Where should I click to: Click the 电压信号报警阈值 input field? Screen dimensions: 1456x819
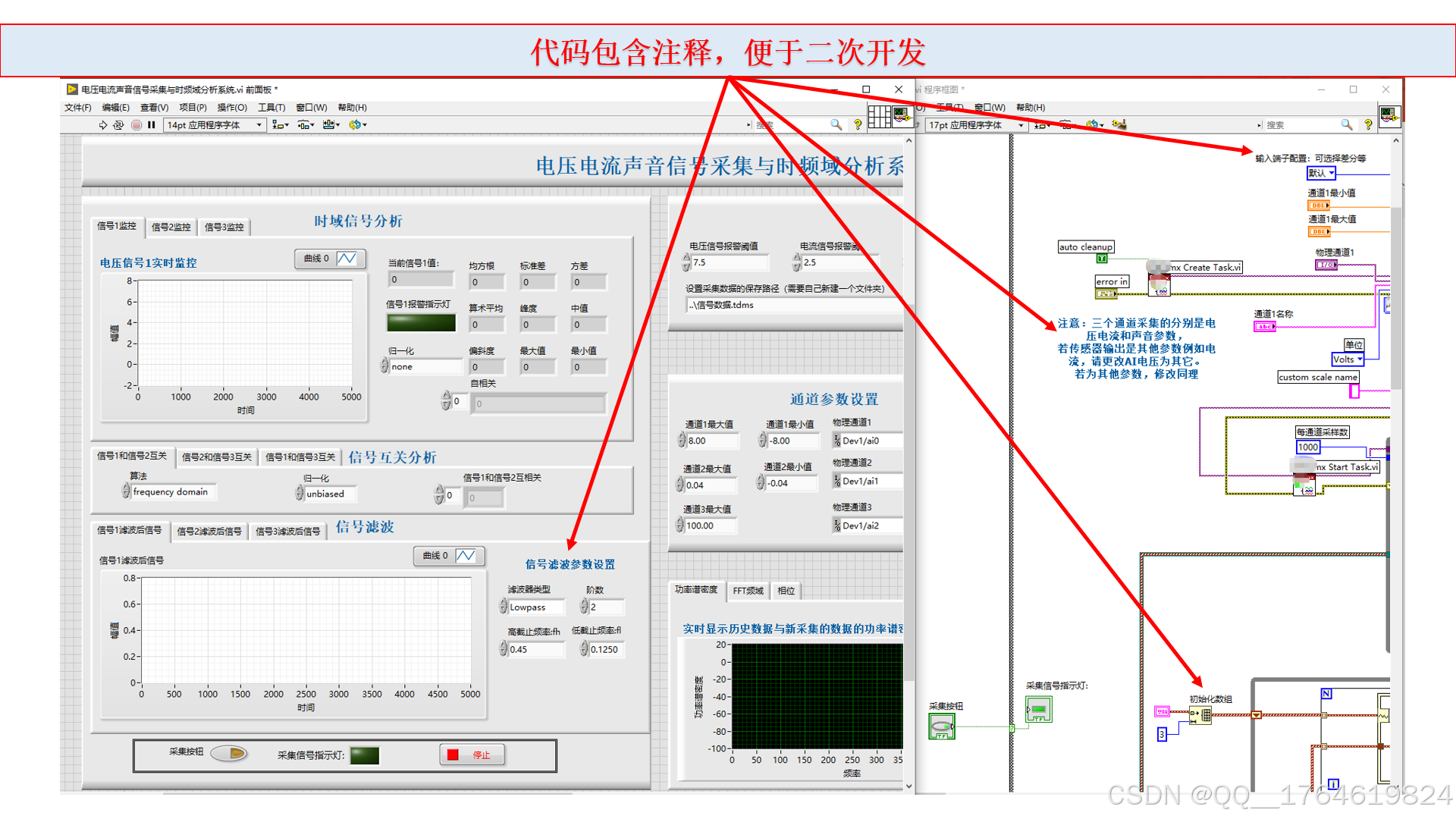(728, 262)
